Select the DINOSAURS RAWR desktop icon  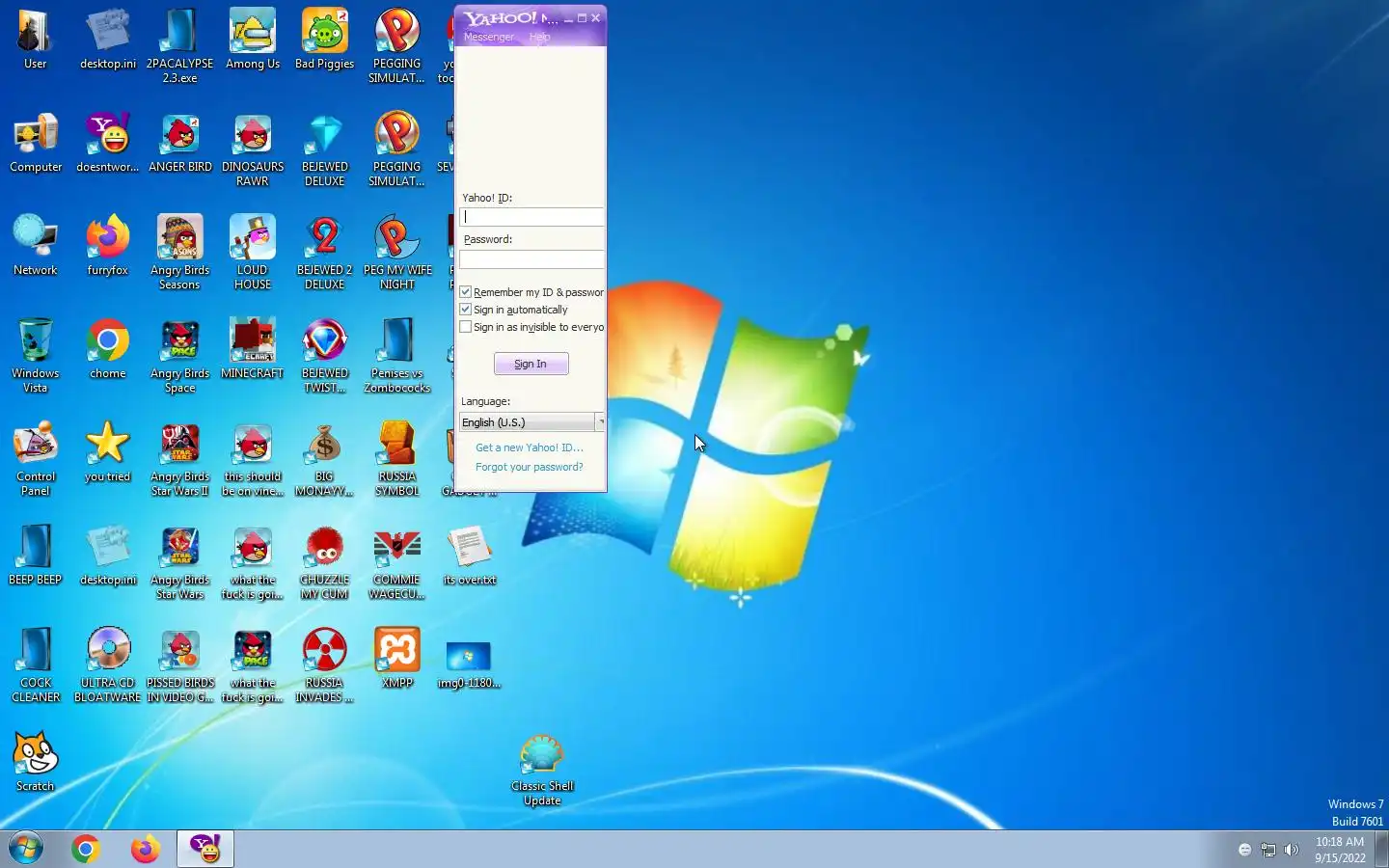(x=253, y=149)
